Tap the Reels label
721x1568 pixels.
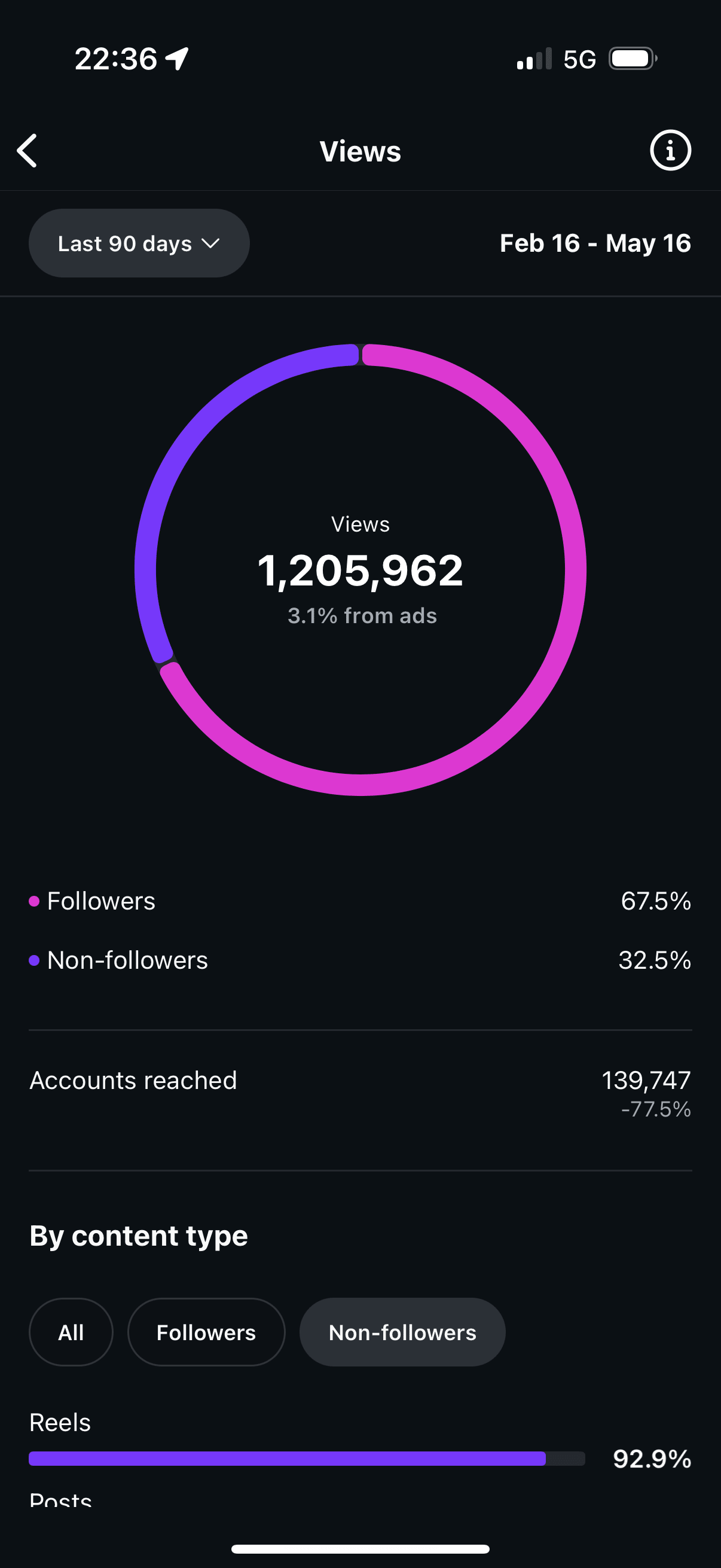click(x=60, y=1423)
